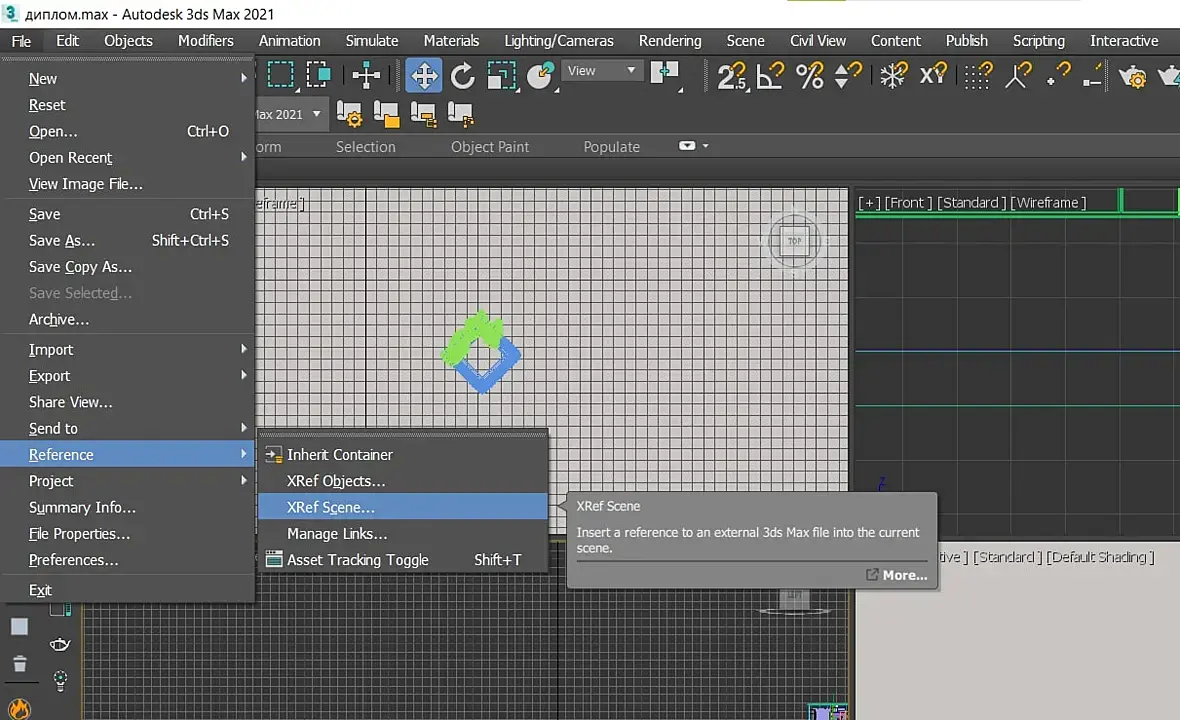This screenshot has width=1180, height=720.
Task: Toggle the 2.5D Snaps button
Action: click(732, 76)
